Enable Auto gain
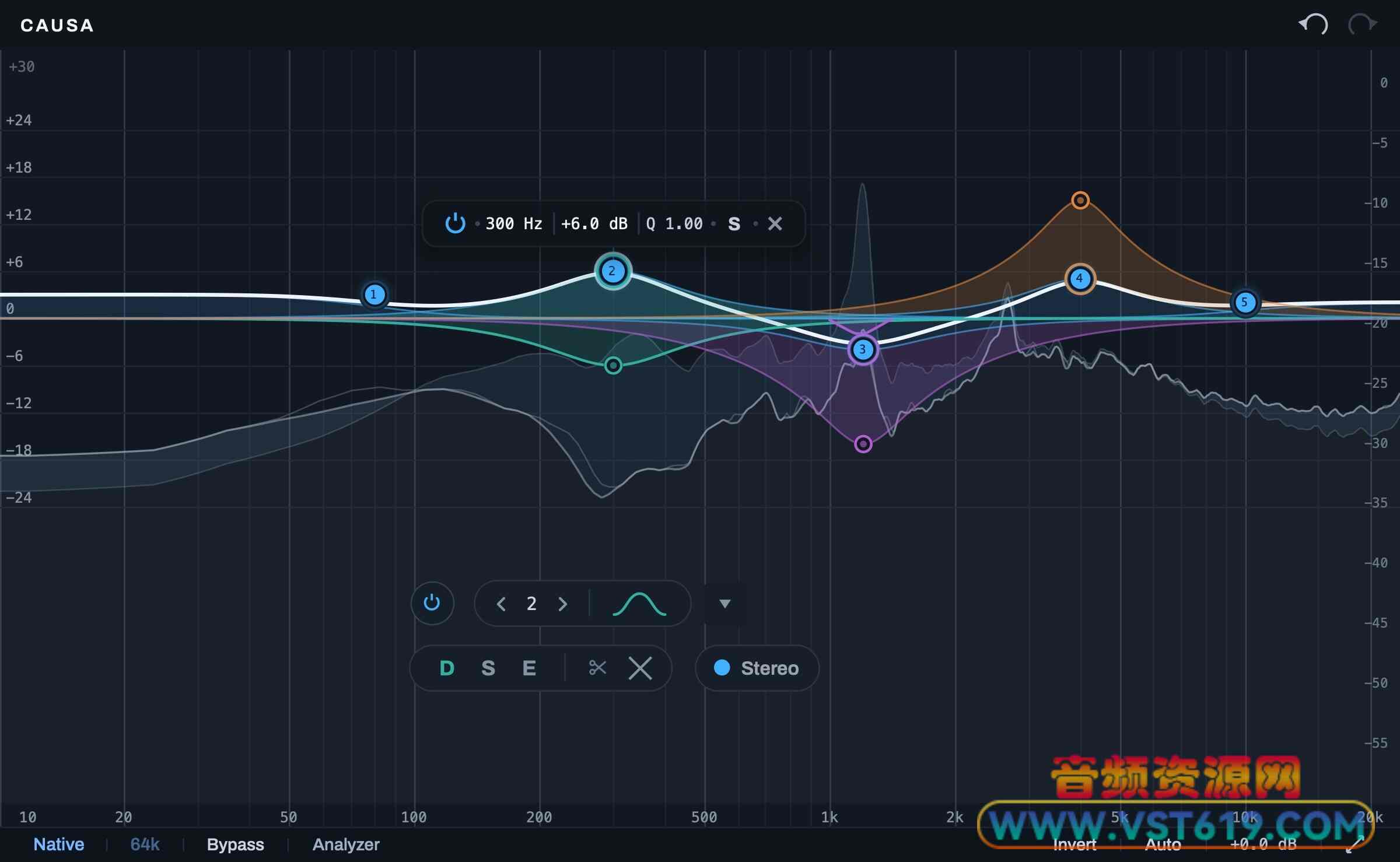This screenshot has width=1400, height=862. pos(1163,845)
